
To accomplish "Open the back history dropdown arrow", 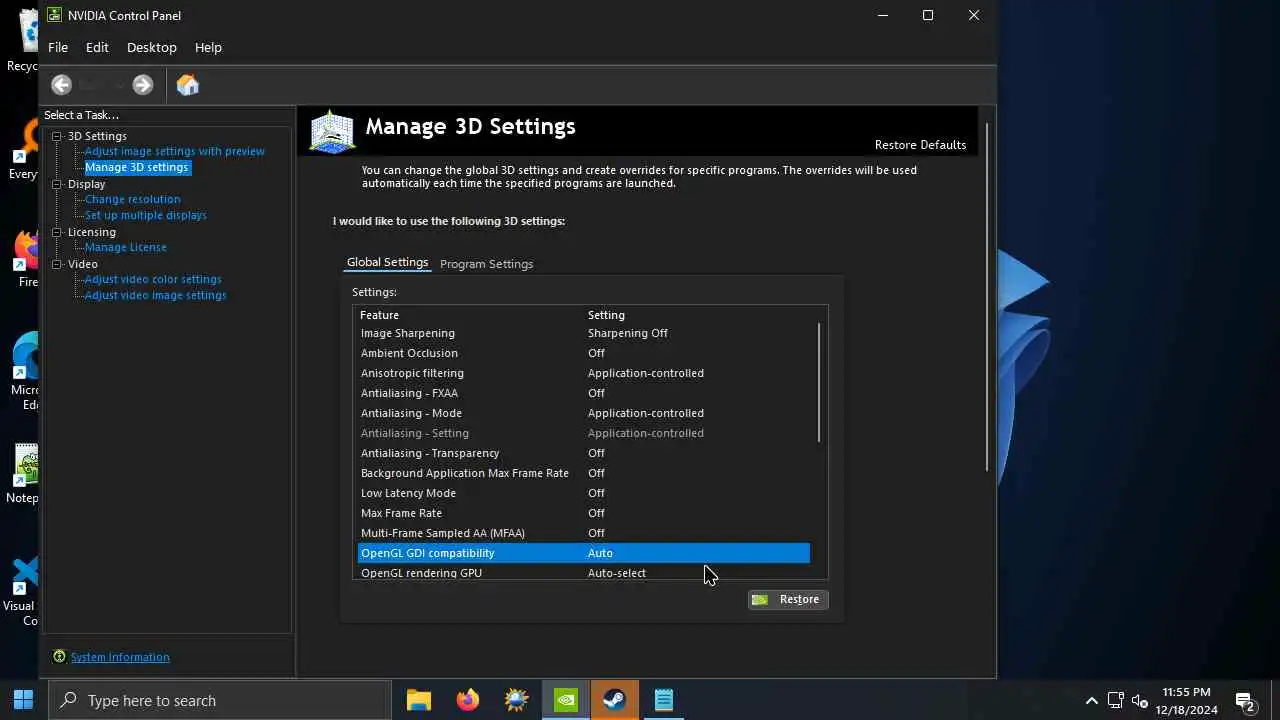I will [119, 85].
